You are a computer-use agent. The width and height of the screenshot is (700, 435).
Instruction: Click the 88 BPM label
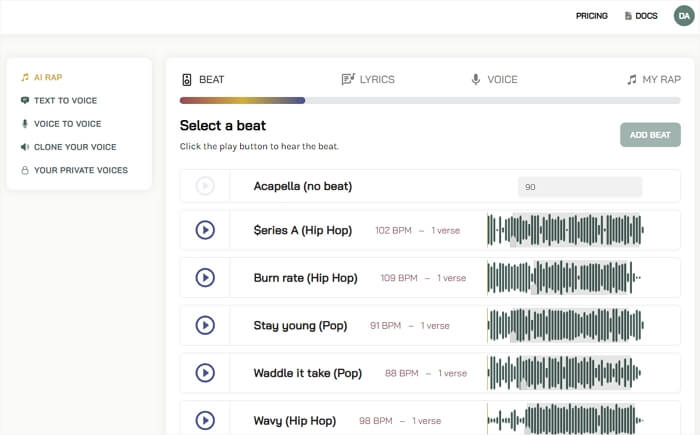click(x=401, y=373)
